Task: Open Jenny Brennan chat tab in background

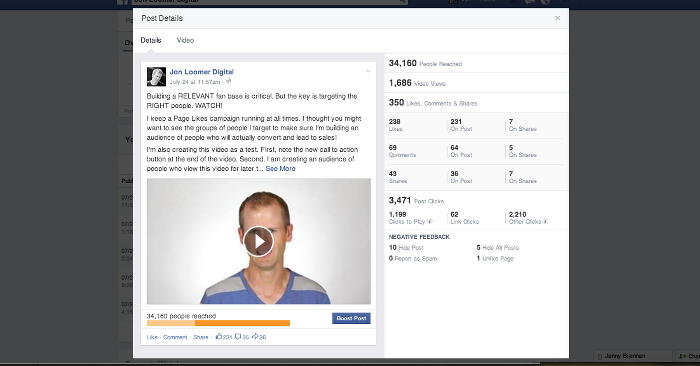Action: click(x=633, y=356)
